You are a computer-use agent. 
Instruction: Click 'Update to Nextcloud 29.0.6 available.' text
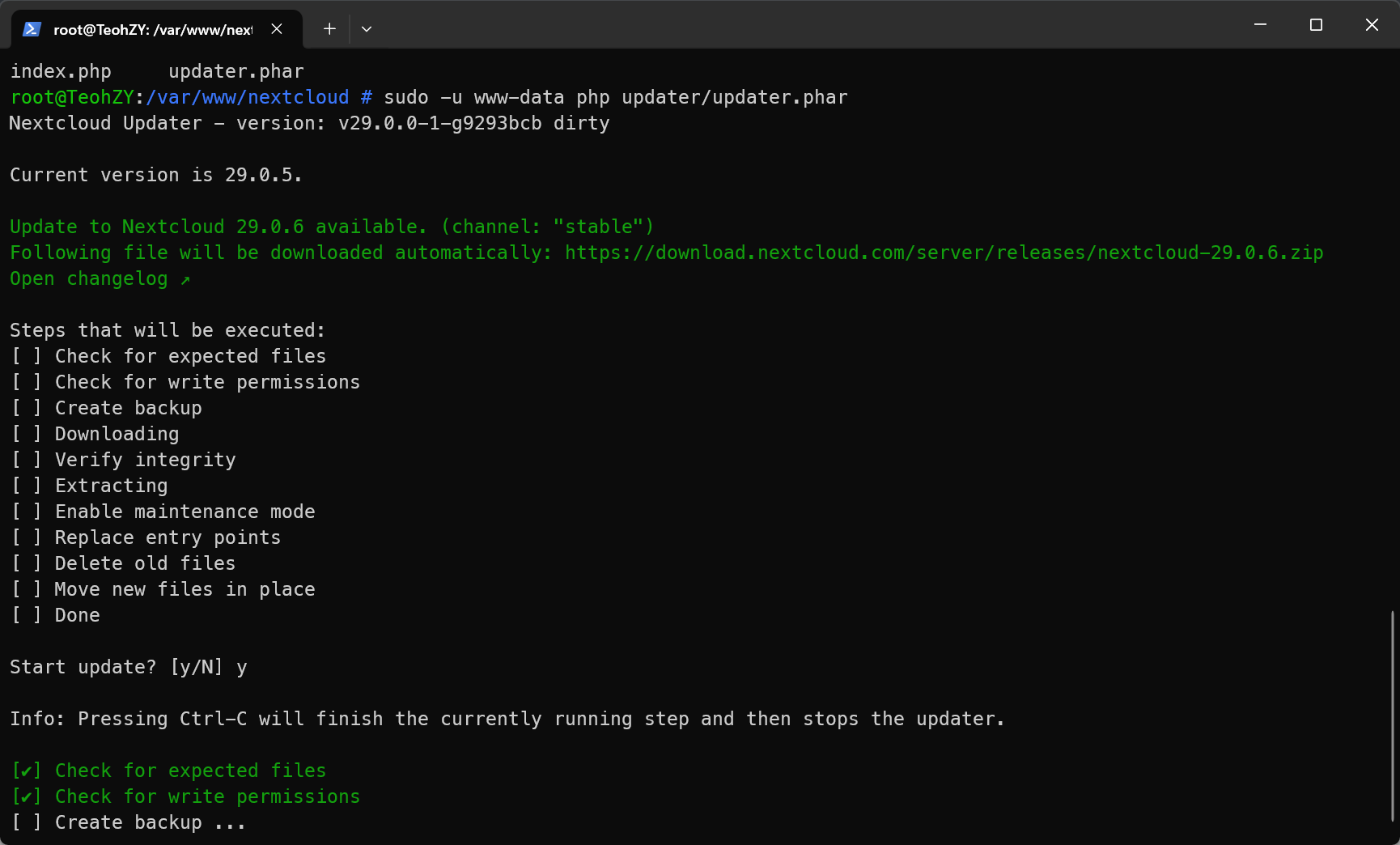click(x=218, y=227)
